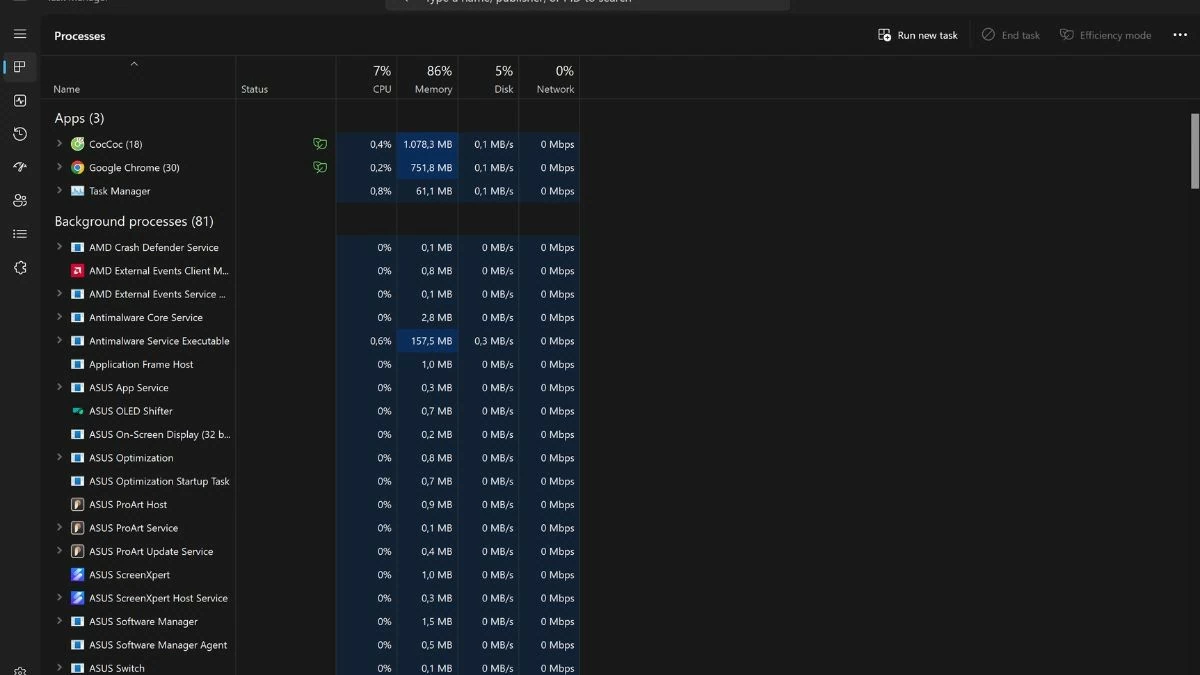Open the Services page icon
1200x675 pixels.
click(x=20, y=268)
